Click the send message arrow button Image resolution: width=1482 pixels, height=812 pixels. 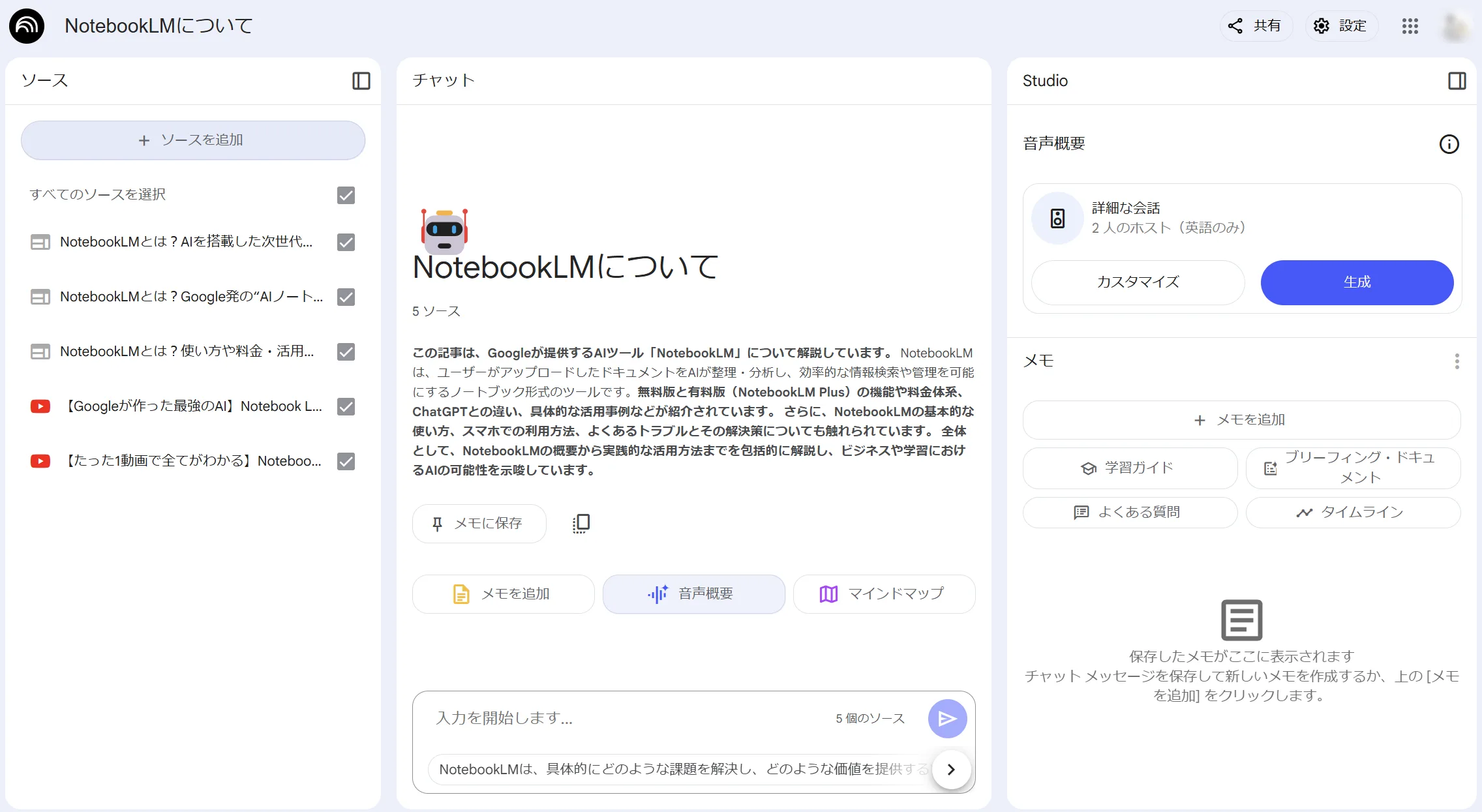(x=947, y=719)
